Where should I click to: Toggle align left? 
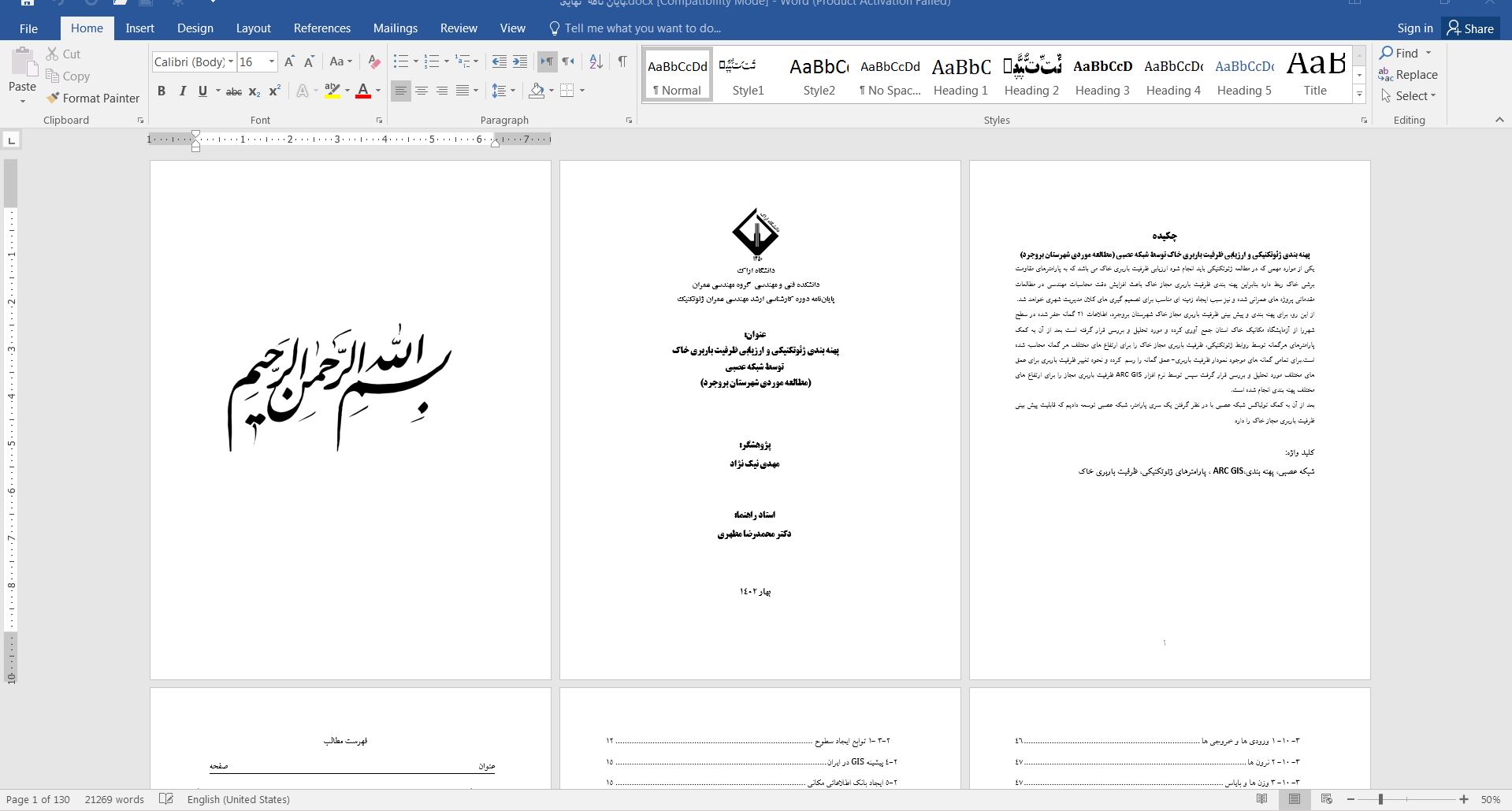(x=401, y=91)
